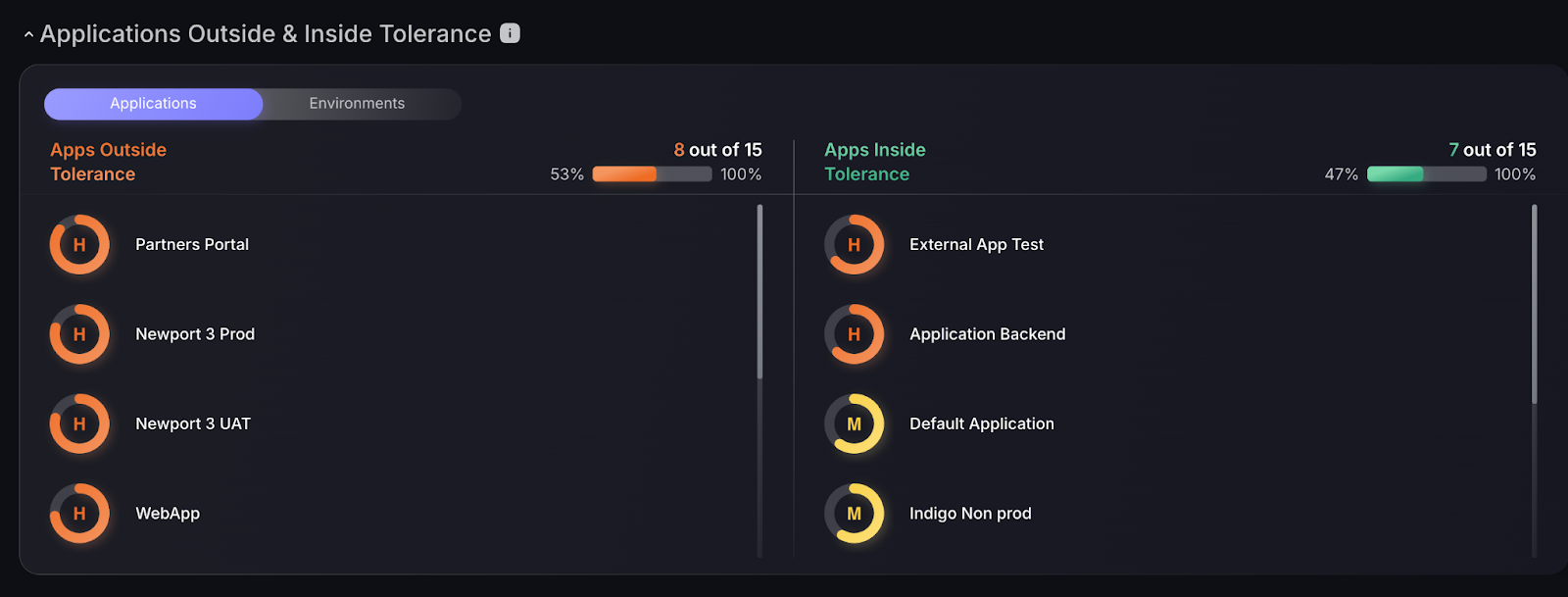
Task: Click the Partners Portal high-risk ring icon
Action: 79,245
